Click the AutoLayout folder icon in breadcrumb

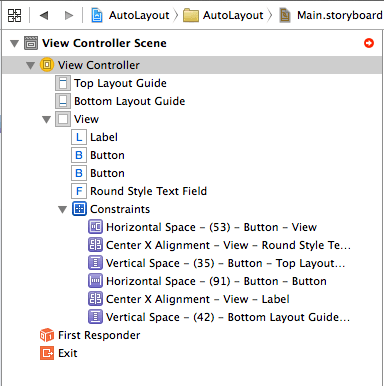[x=191, y=16]
